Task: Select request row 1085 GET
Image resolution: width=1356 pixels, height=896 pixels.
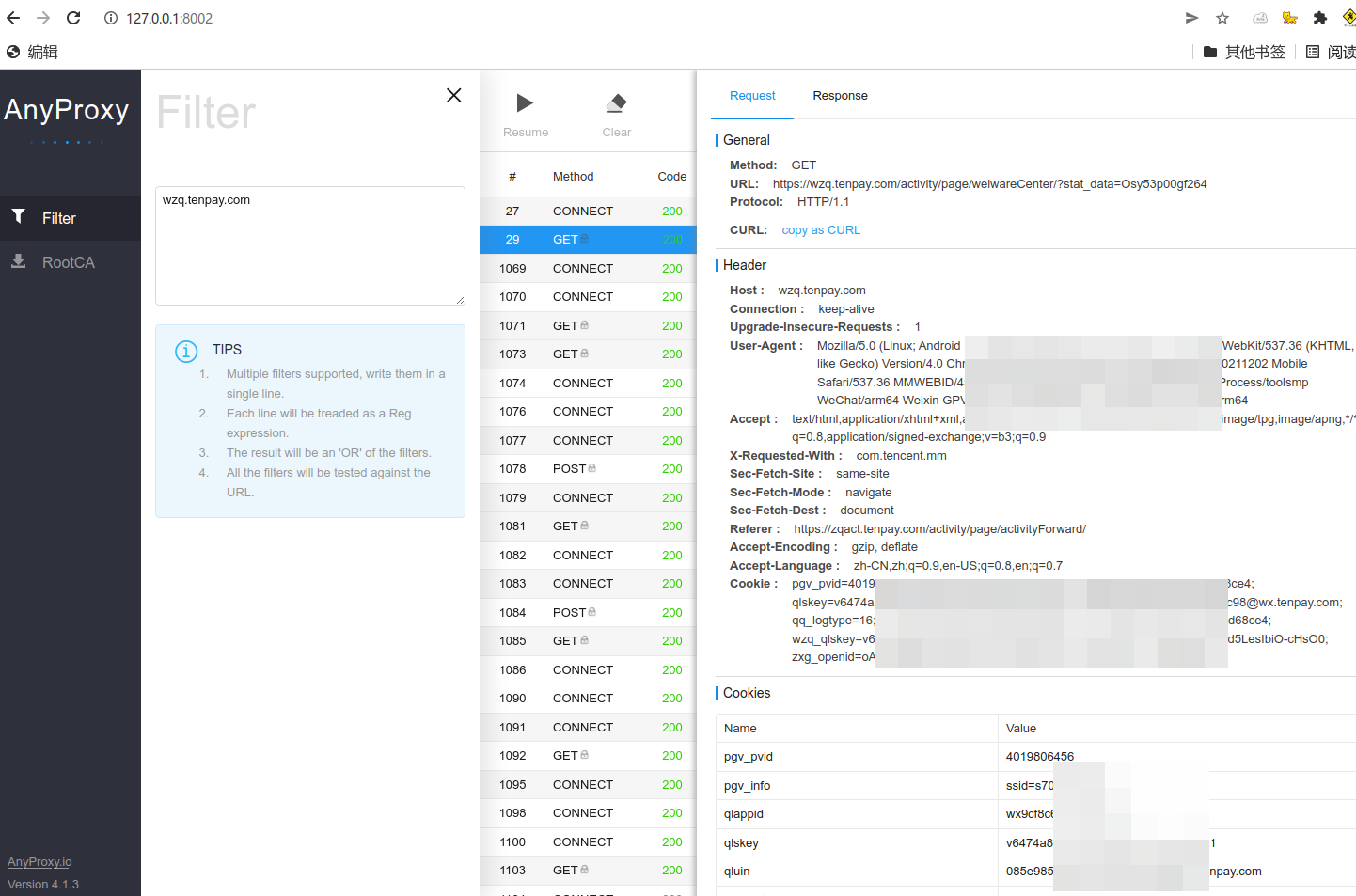Action: coord(588,641)
